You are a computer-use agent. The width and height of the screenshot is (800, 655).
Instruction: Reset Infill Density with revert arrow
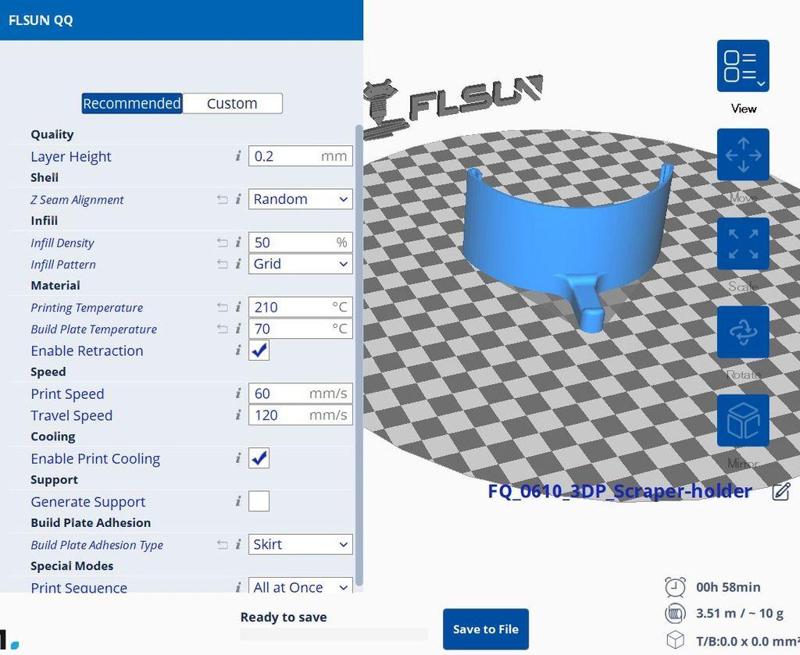[222, 243]
